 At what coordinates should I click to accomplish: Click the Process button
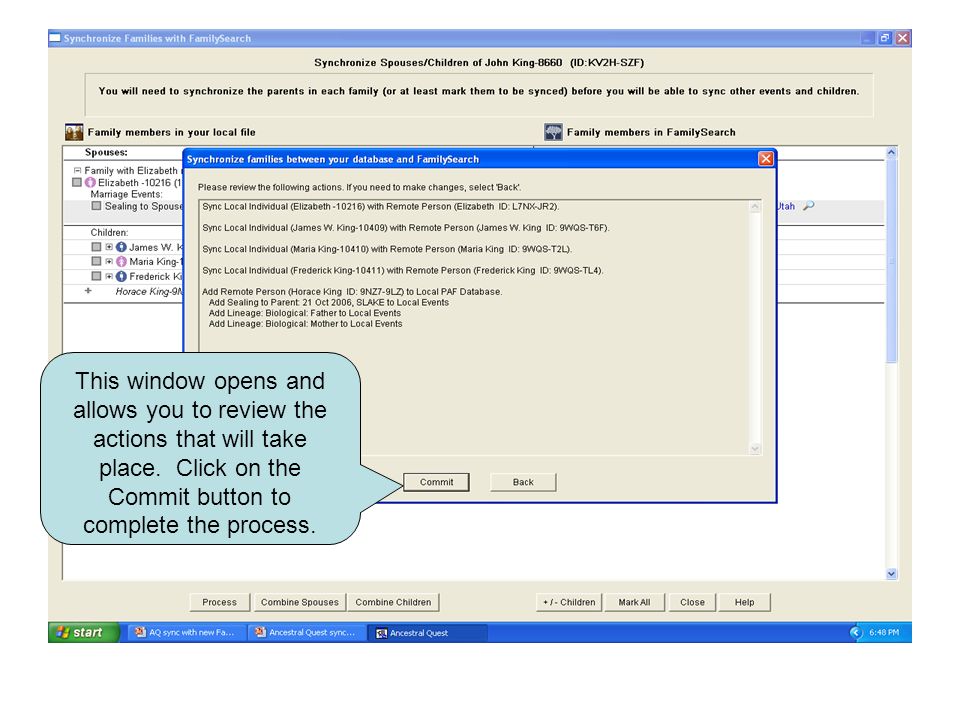[220, 602]
